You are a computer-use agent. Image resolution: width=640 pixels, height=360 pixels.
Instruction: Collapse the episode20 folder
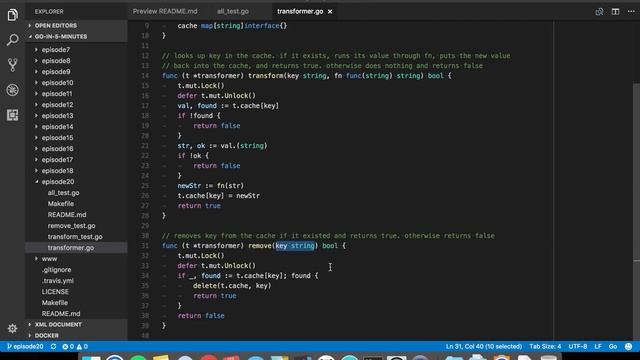click(76, 182)
